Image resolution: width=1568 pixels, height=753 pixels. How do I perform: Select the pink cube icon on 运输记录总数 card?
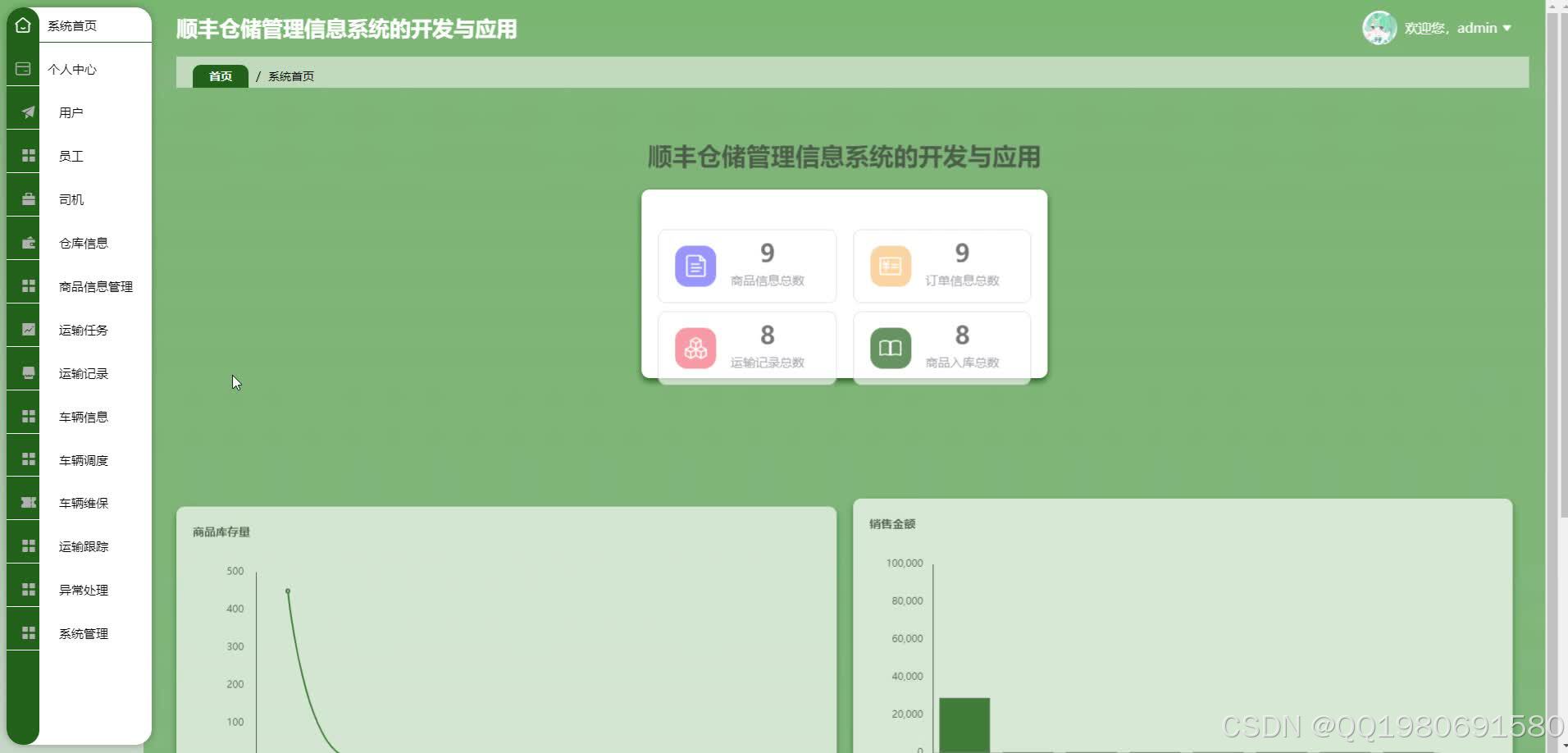(x=695, y=347)
